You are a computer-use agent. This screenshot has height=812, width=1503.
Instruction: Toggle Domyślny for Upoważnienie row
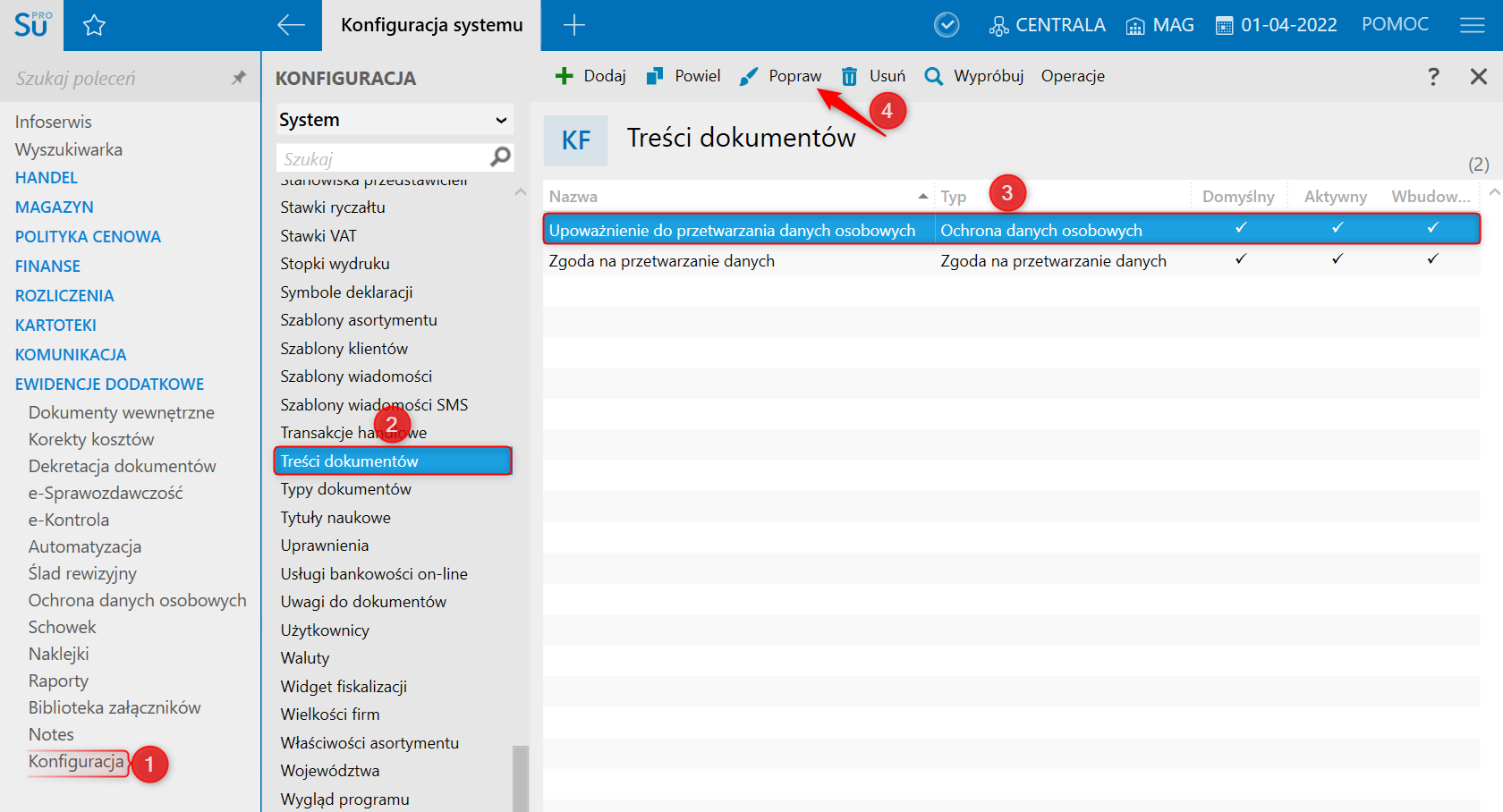[x=1241, y=229]
